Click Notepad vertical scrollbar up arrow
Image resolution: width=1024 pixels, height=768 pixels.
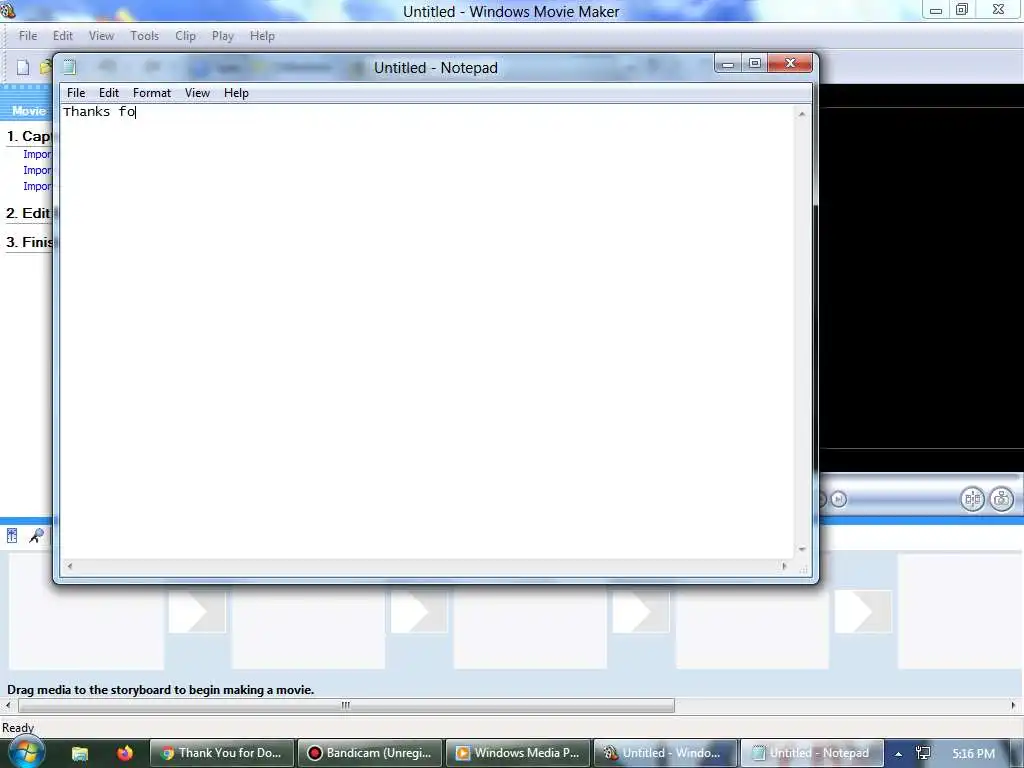pyautogui.click(x=802, y=114)
